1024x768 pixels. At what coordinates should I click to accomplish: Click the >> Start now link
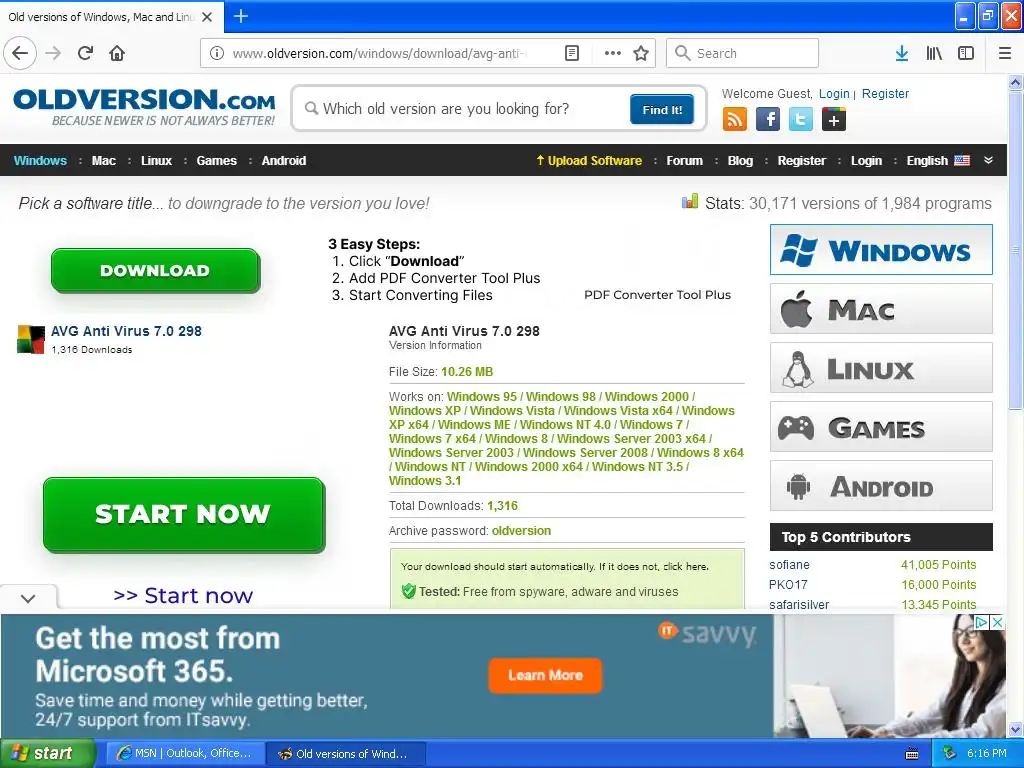click(x=183, y=596)
